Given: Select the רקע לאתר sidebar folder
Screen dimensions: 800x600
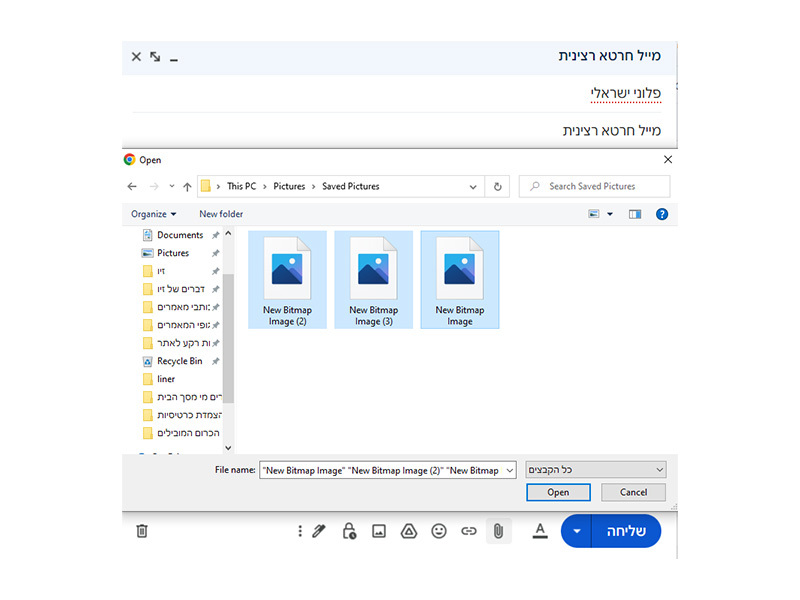Looking at the screenshot, I should click(184, 343).
